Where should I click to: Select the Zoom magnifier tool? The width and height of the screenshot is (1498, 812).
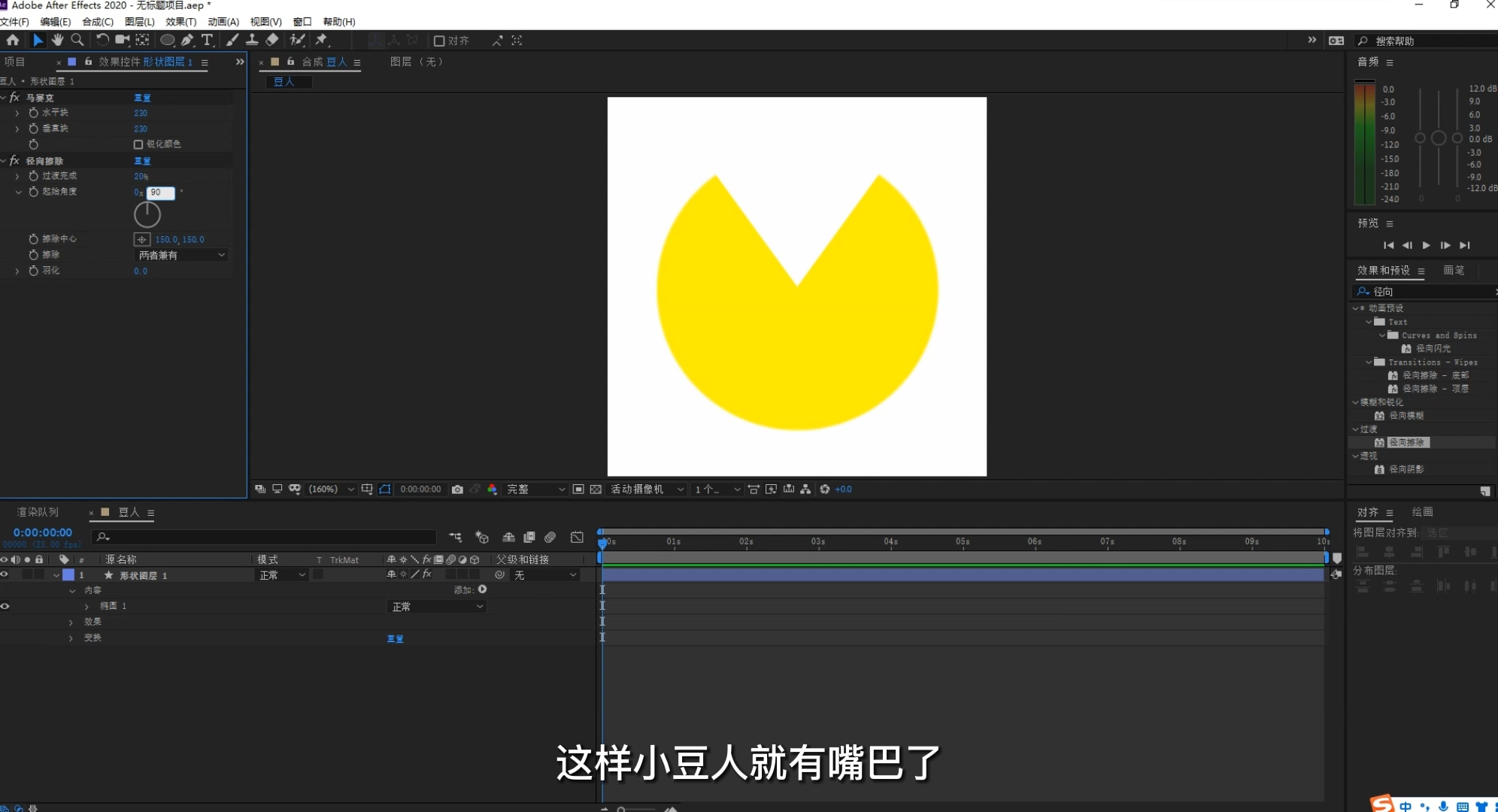pos(77,40)
